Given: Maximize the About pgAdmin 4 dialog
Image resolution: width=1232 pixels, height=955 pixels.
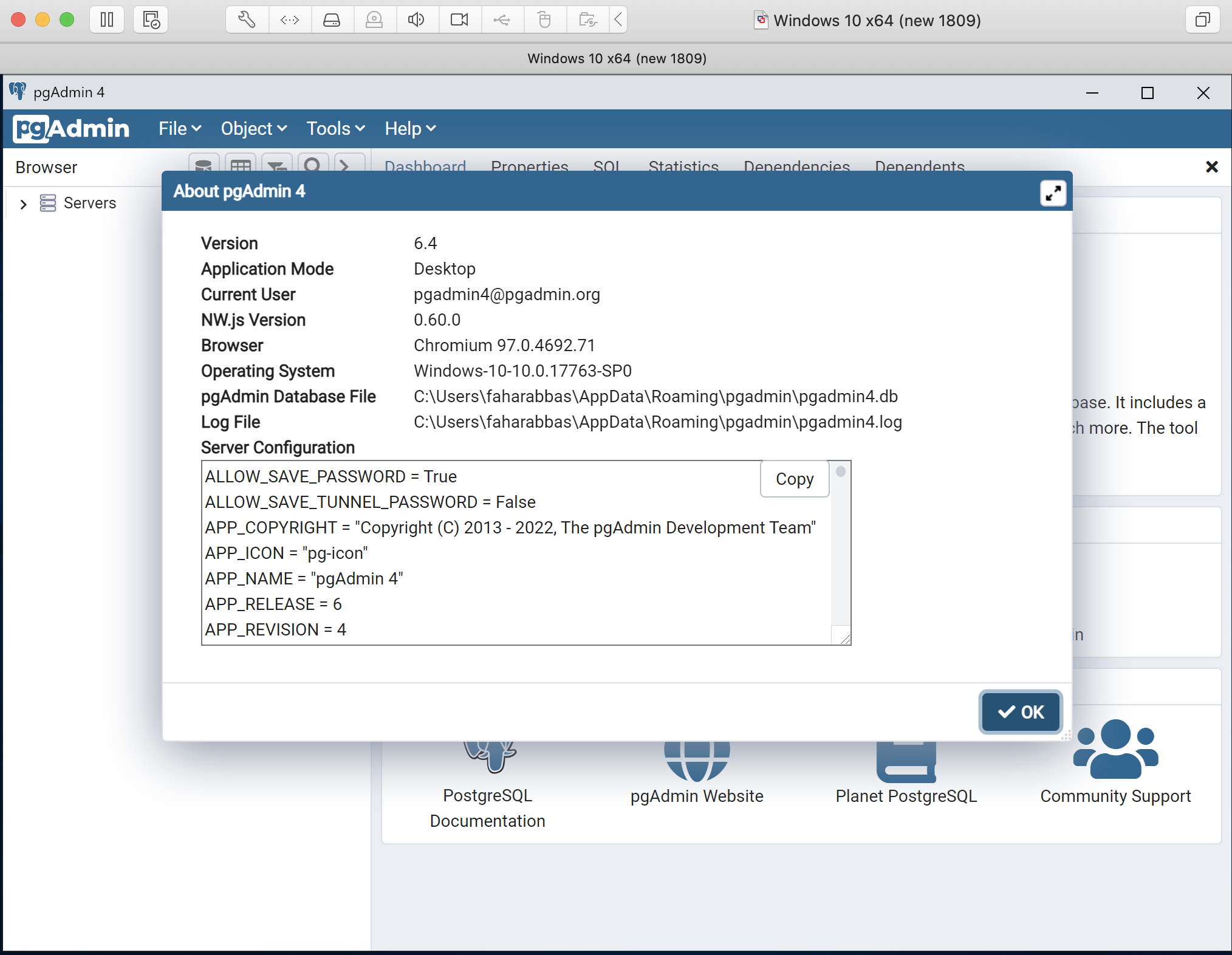Looking at the screenshot, I should point(1053,193).
